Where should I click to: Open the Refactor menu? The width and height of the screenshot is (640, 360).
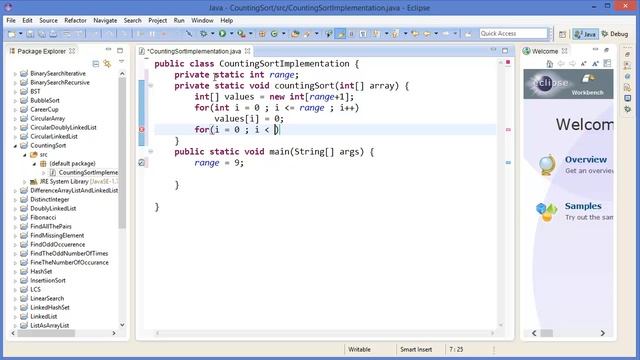pos(76,20)
